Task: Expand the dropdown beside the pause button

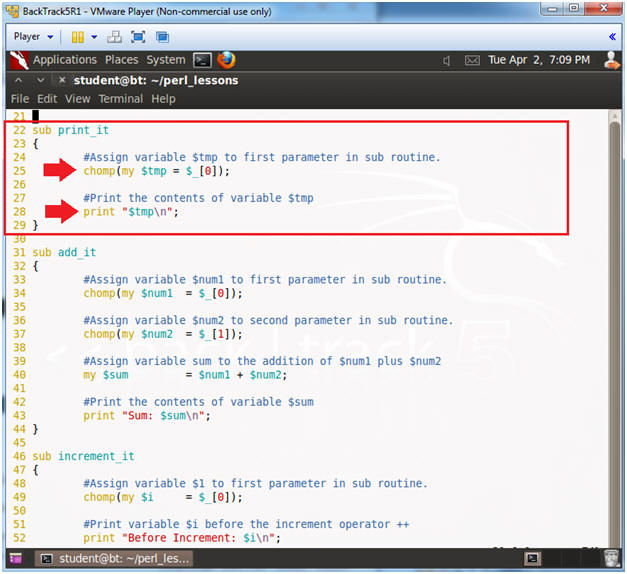Action: [x=94, y=37]
